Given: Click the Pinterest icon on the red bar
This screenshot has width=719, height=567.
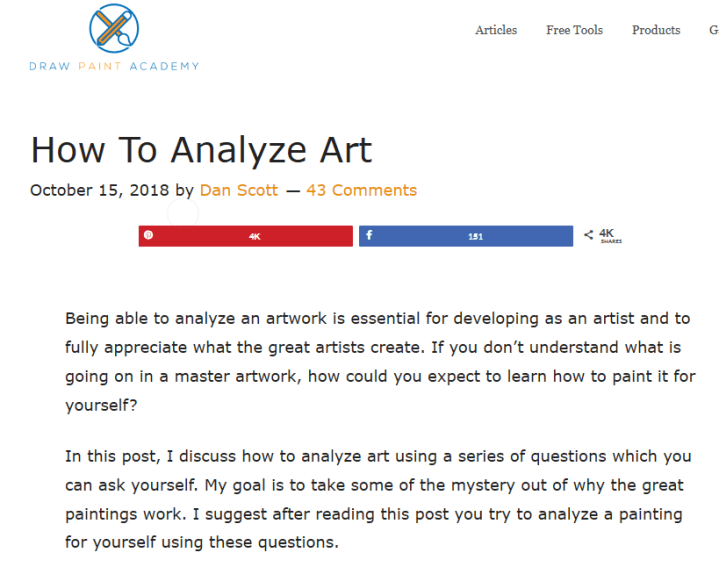Looking at the screenshot, I should coord(148,236).
